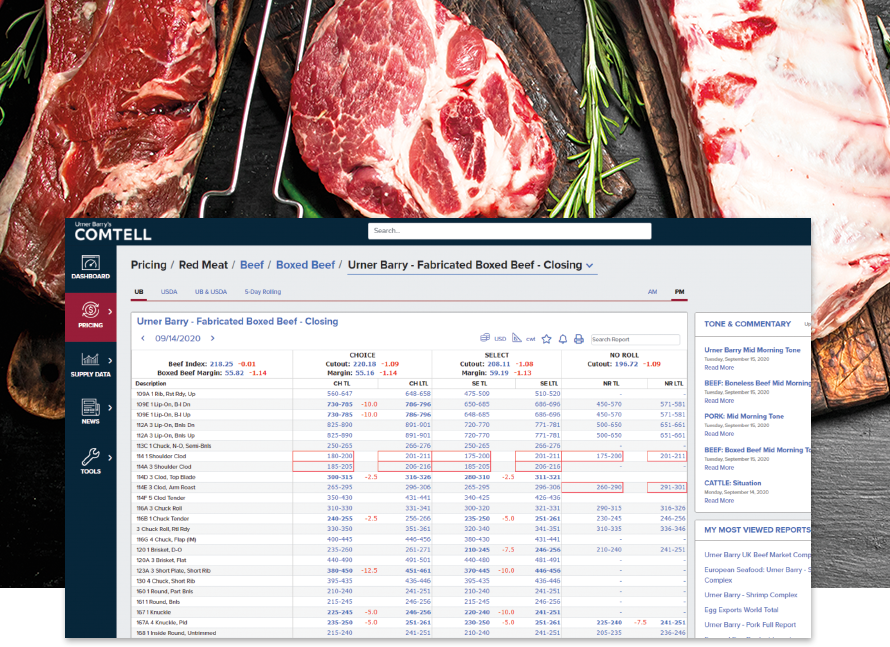Open the USD currency selector icon

tap(484, 339)
